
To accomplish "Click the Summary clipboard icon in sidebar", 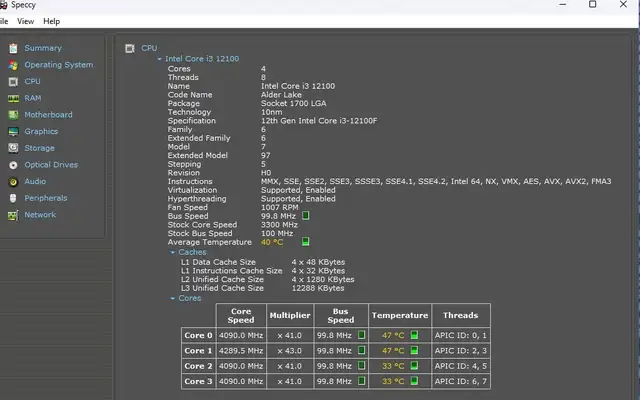I will pos(13,48).
